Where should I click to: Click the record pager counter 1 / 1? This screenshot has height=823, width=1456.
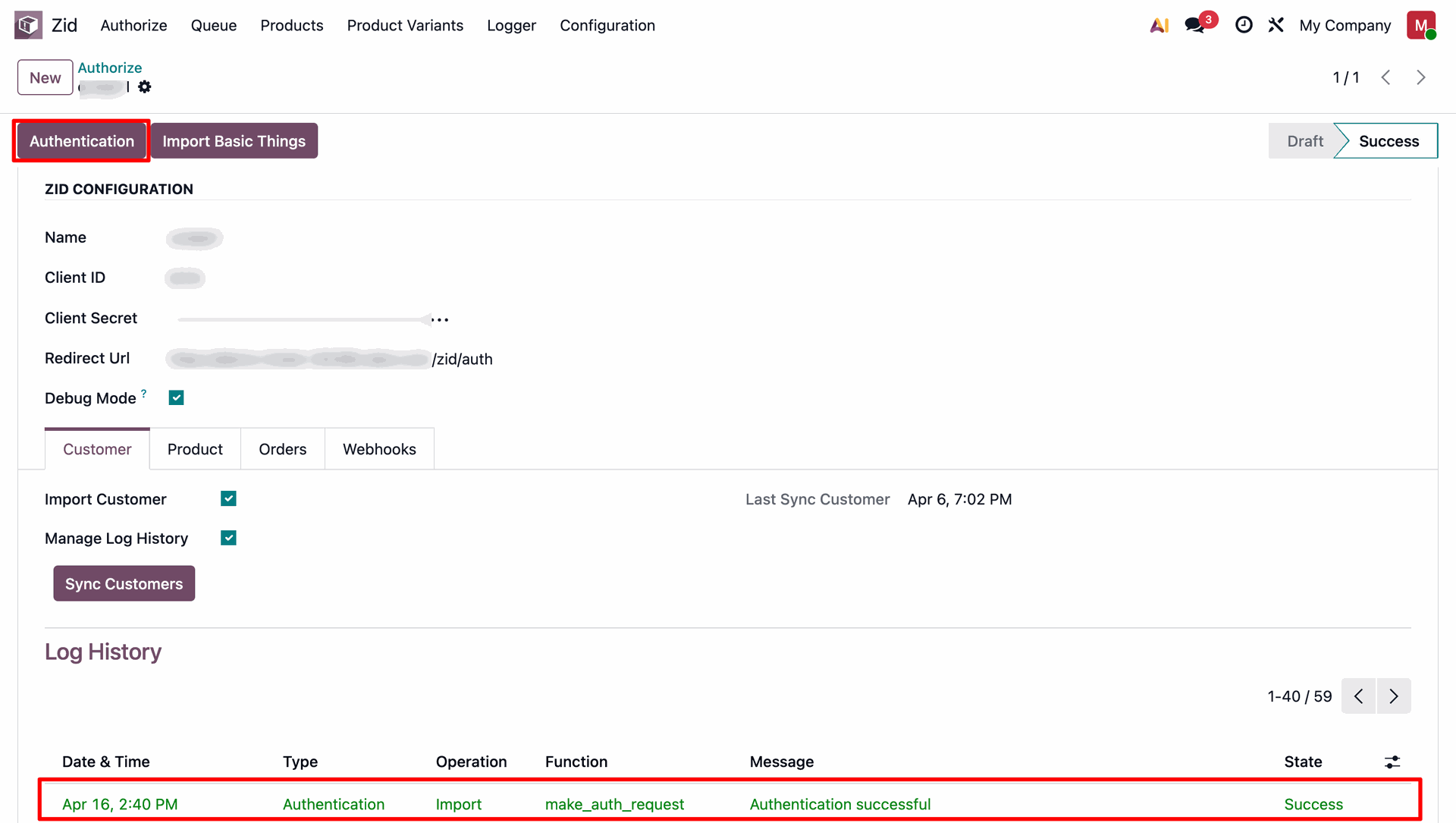pyautogui.click(x=1346, y=77)
